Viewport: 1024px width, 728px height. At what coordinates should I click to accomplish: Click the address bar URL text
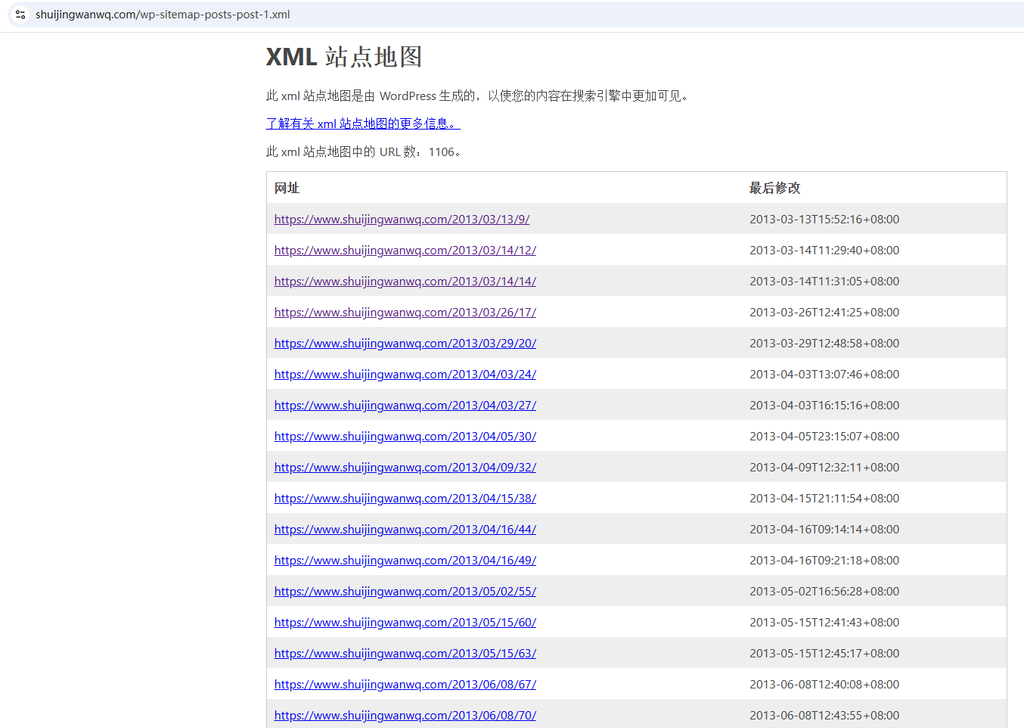pyautogui.click(x=163, y=14)
